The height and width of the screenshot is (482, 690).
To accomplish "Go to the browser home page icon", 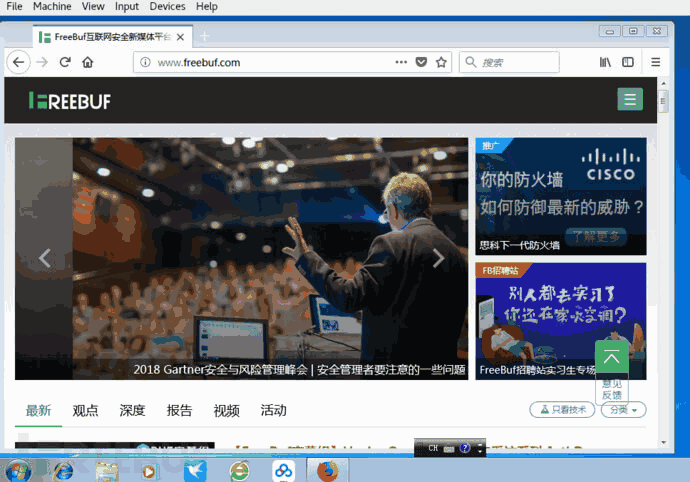I will (88, 62).
